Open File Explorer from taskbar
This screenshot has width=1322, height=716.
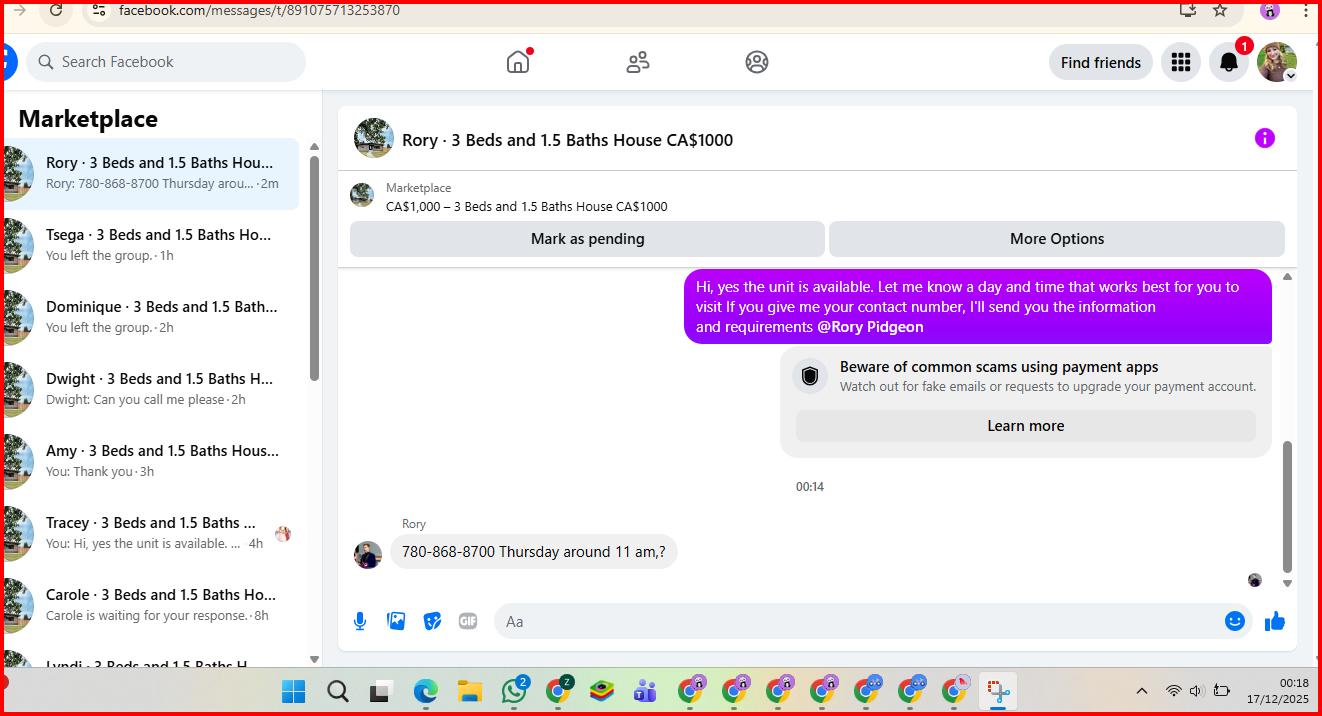(470, 691)
